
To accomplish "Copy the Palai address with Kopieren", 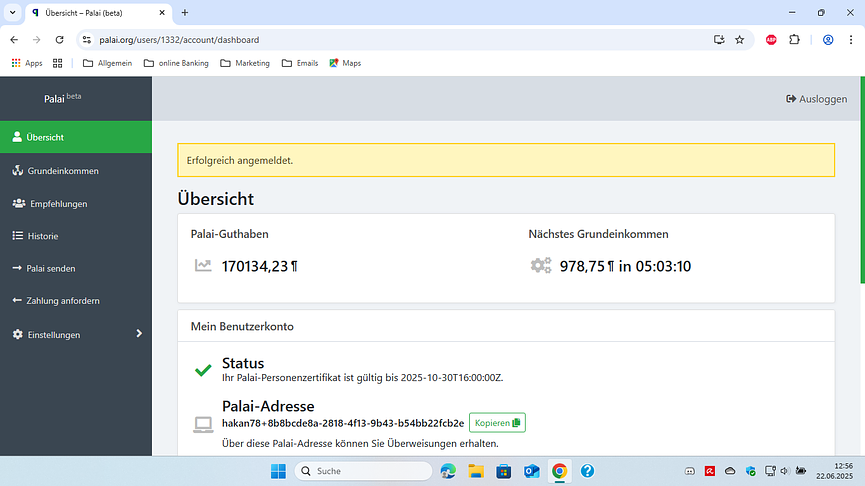I will point(497,423).
